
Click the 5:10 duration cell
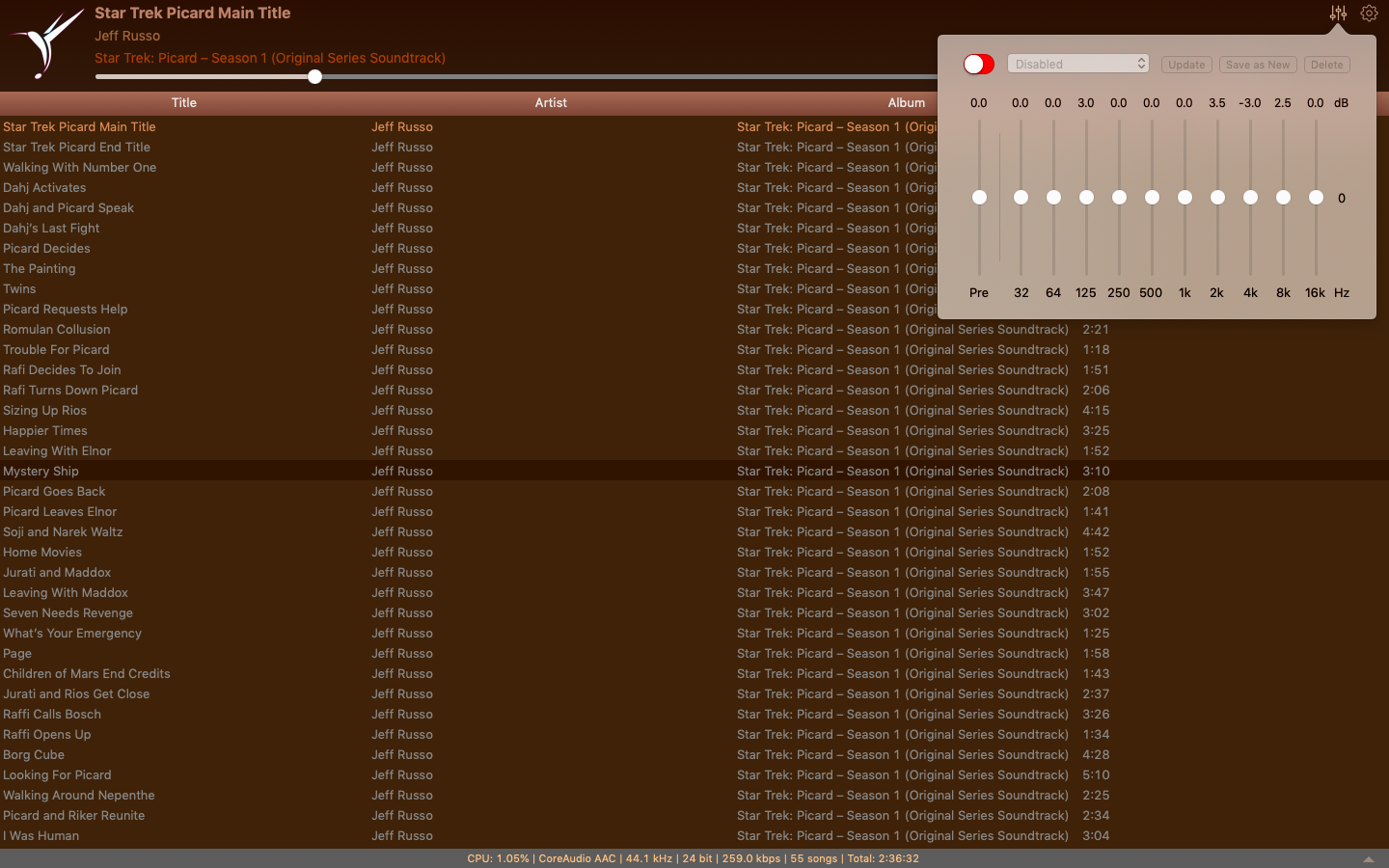tap(1096, 775)
